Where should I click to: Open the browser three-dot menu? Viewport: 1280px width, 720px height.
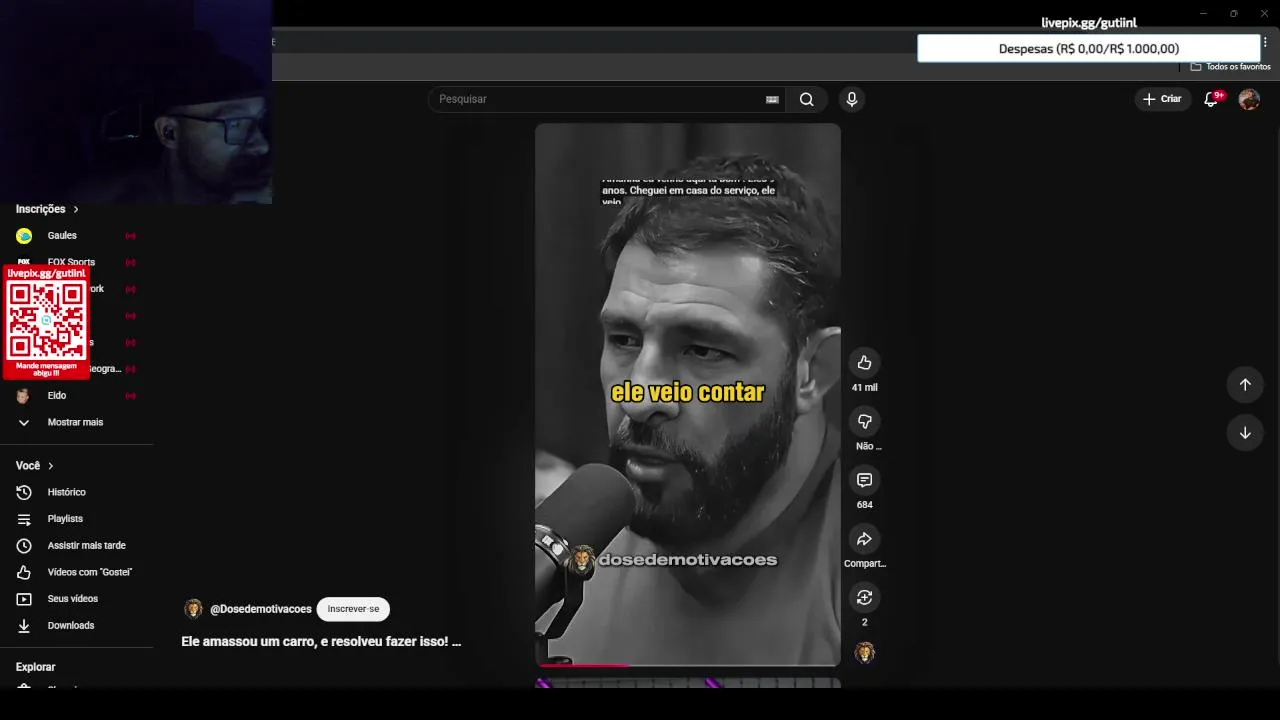point(1265,42)
